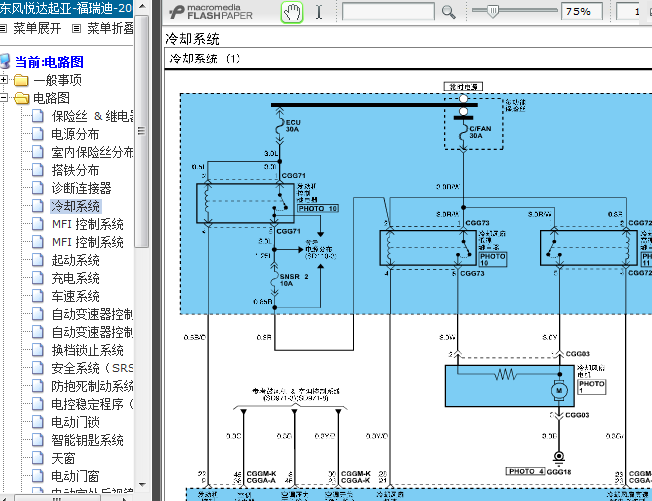Collapse the 电路图 folder
The width and height of the screenshot is (652, 501).
tap(4, 98)
